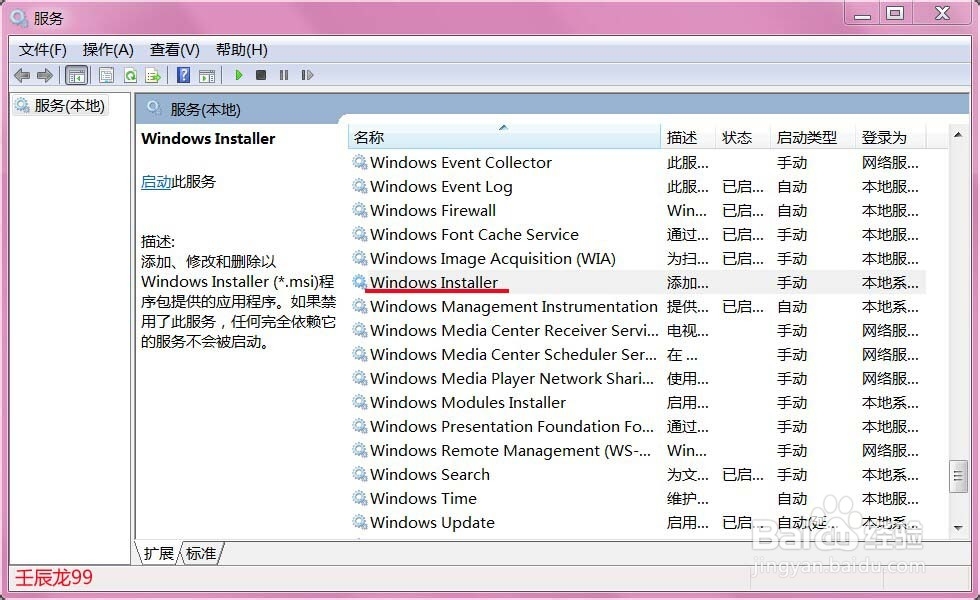Open the Properties toolbar icon
The height and width of the screenshot is (600, 980).
point(106,76)
